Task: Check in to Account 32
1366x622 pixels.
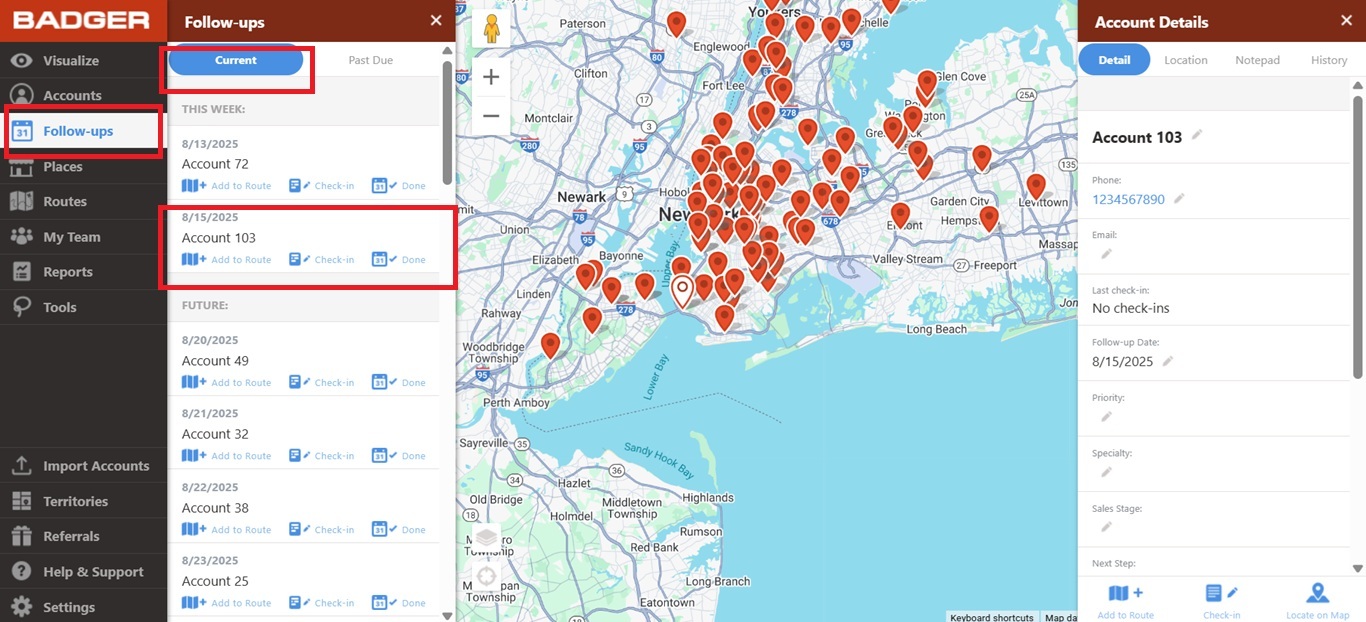Action: point(322,456)
